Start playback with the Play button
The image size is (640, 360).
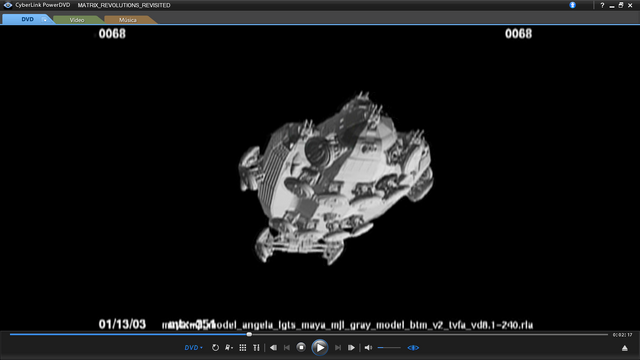point(320,348)
